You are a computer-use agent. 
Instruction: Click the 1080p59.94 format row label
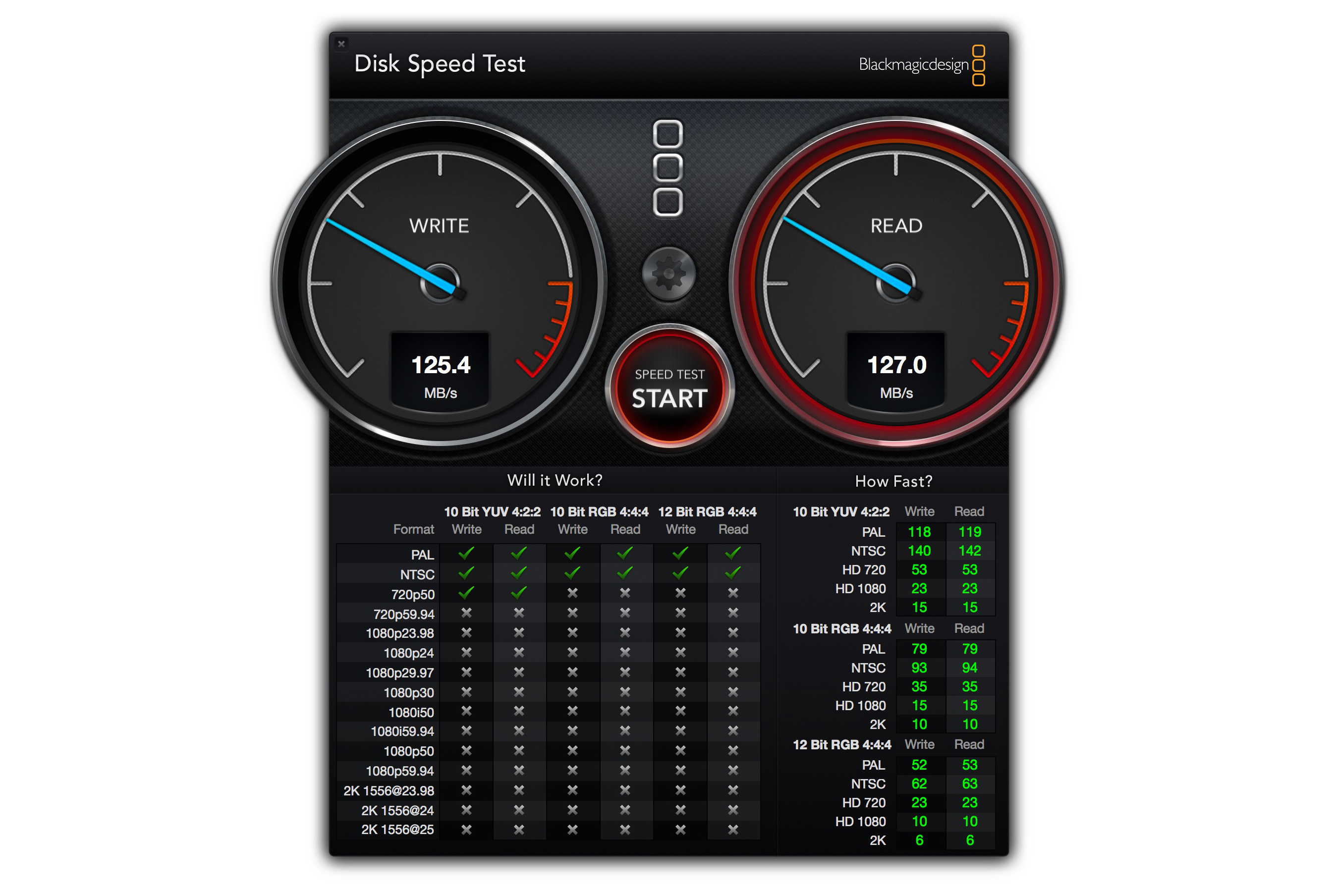pyautogui.click(x=399, y=771)
